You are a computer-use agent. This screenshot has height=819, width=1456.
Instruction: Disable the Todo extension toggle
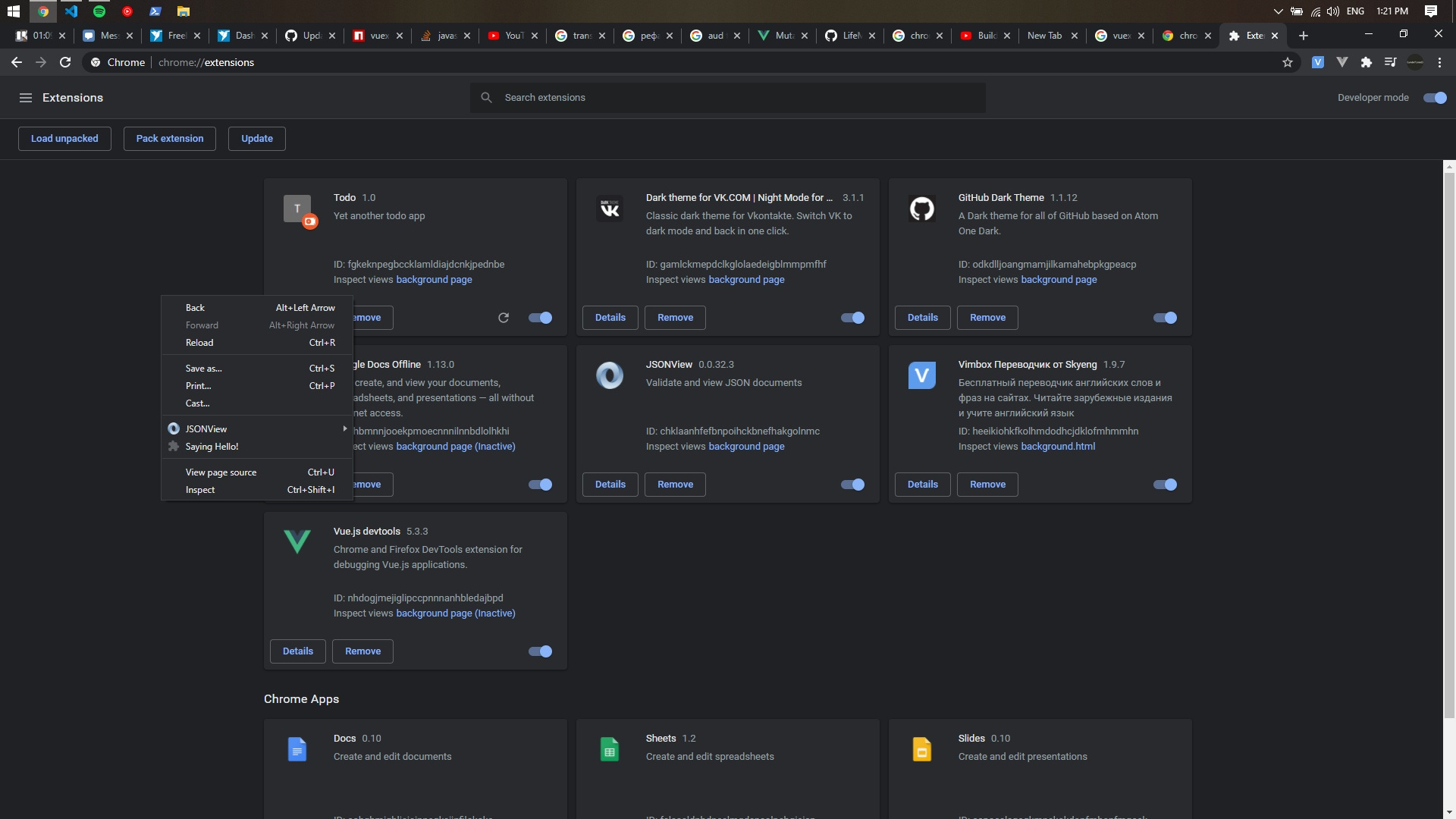pyautogui.click(x=541, y=318)
